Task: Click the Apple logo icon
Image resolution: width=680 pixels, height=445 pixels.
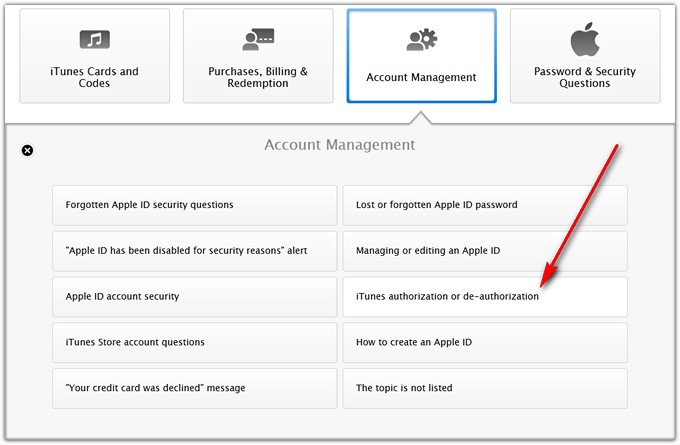Action: coord(585,39)
